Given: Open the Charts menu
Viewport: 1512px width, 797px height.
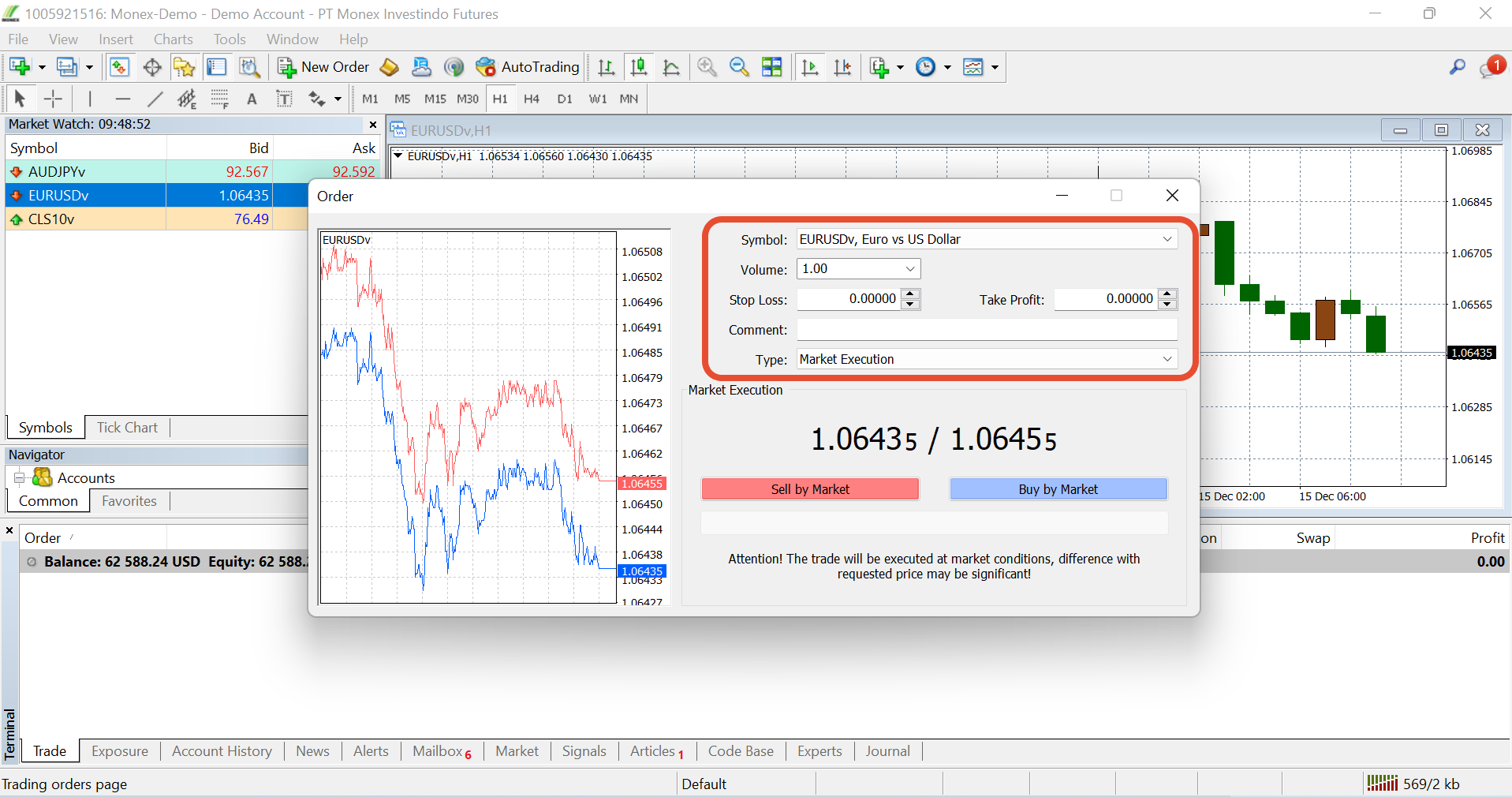Looking at the screenshot, I should pyautogui.click(x=173, y=39).
